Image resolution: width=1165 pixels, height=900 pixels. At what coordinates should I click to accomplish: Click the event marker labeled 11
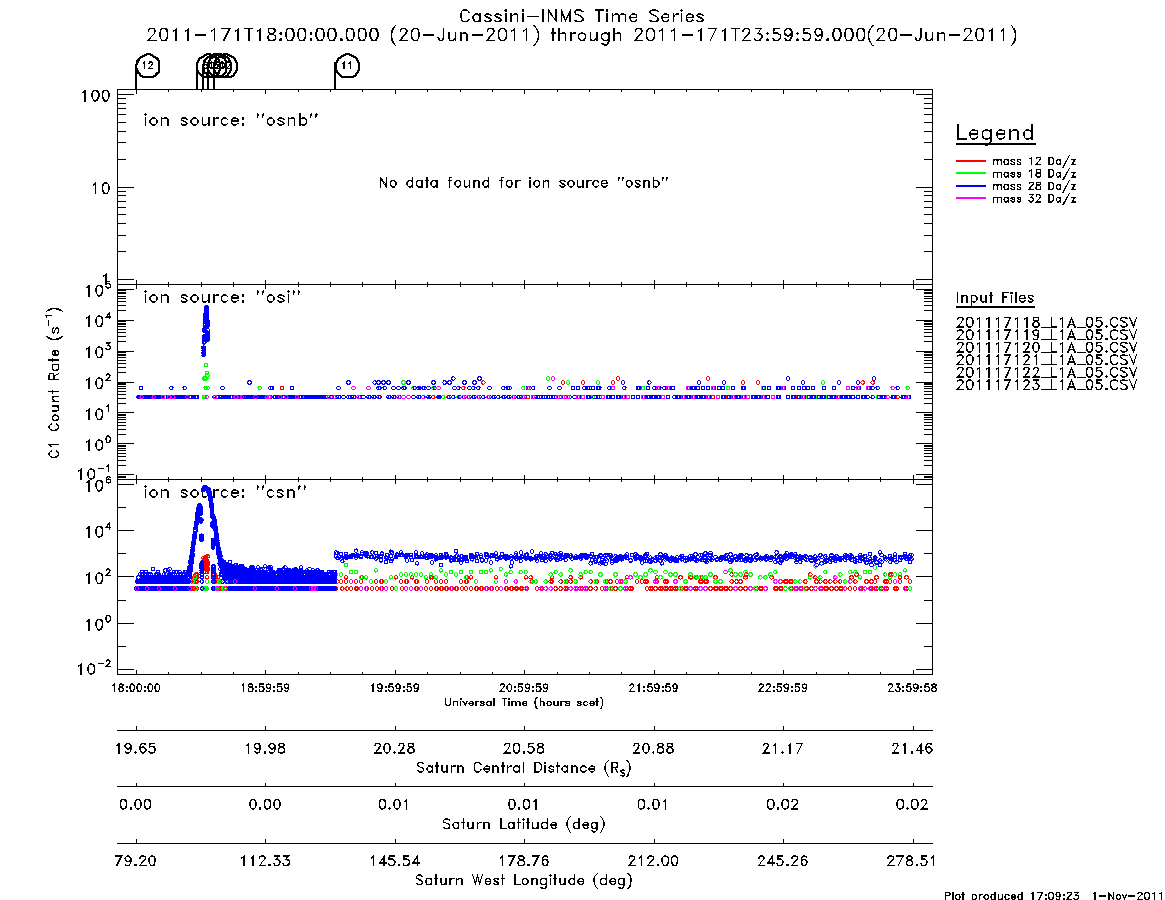[x=347, y=66]
